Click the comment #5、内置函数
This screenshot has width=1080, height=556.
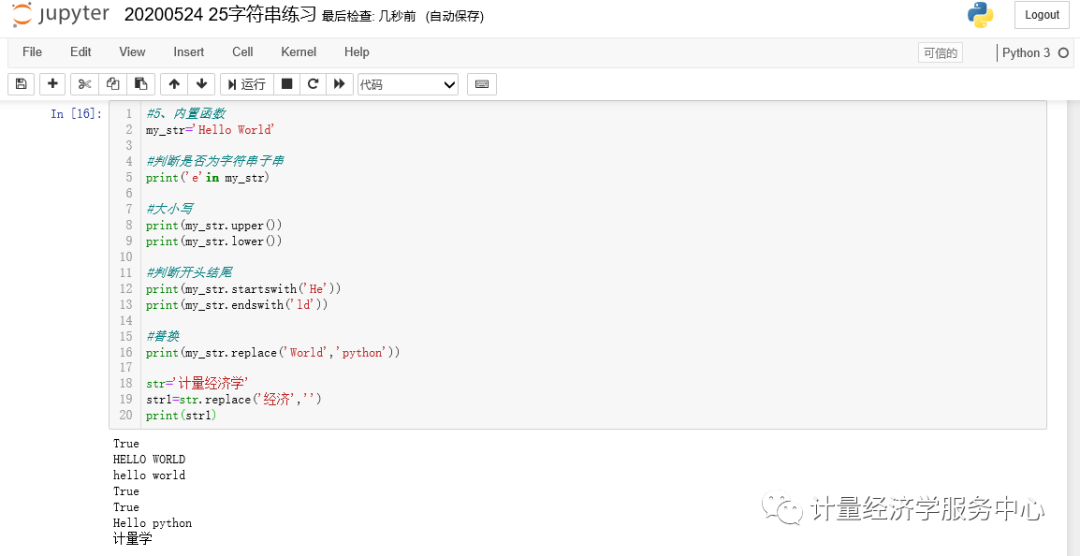tap(185, 114)
